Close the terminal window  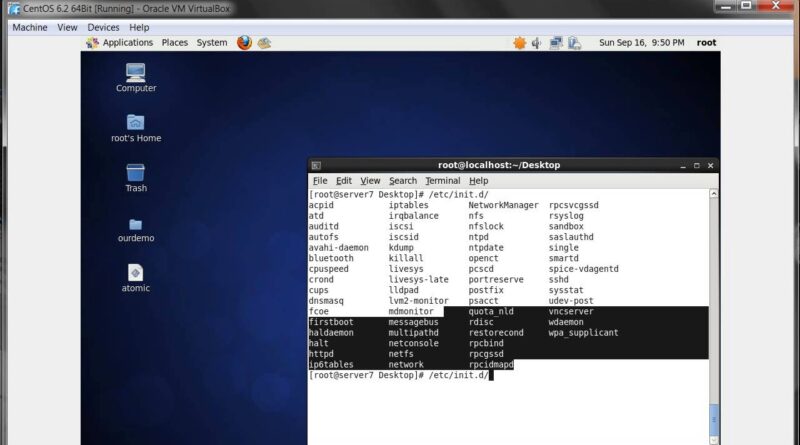point(710,165)
